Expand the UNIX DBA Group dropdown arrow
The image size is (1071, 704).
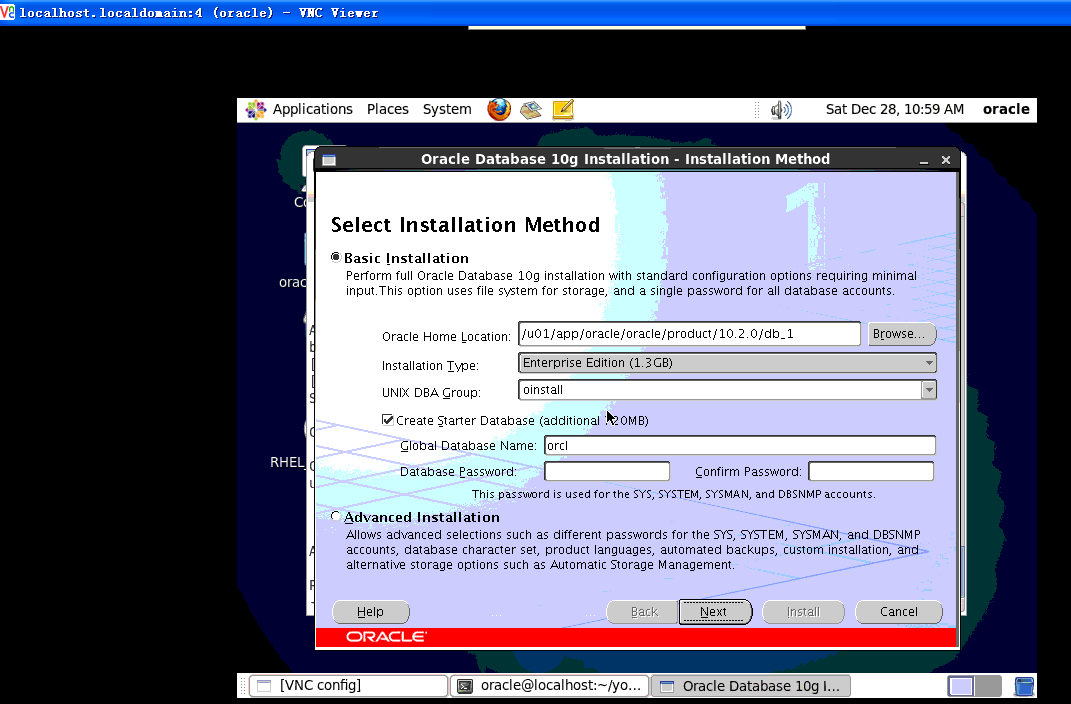928,390
